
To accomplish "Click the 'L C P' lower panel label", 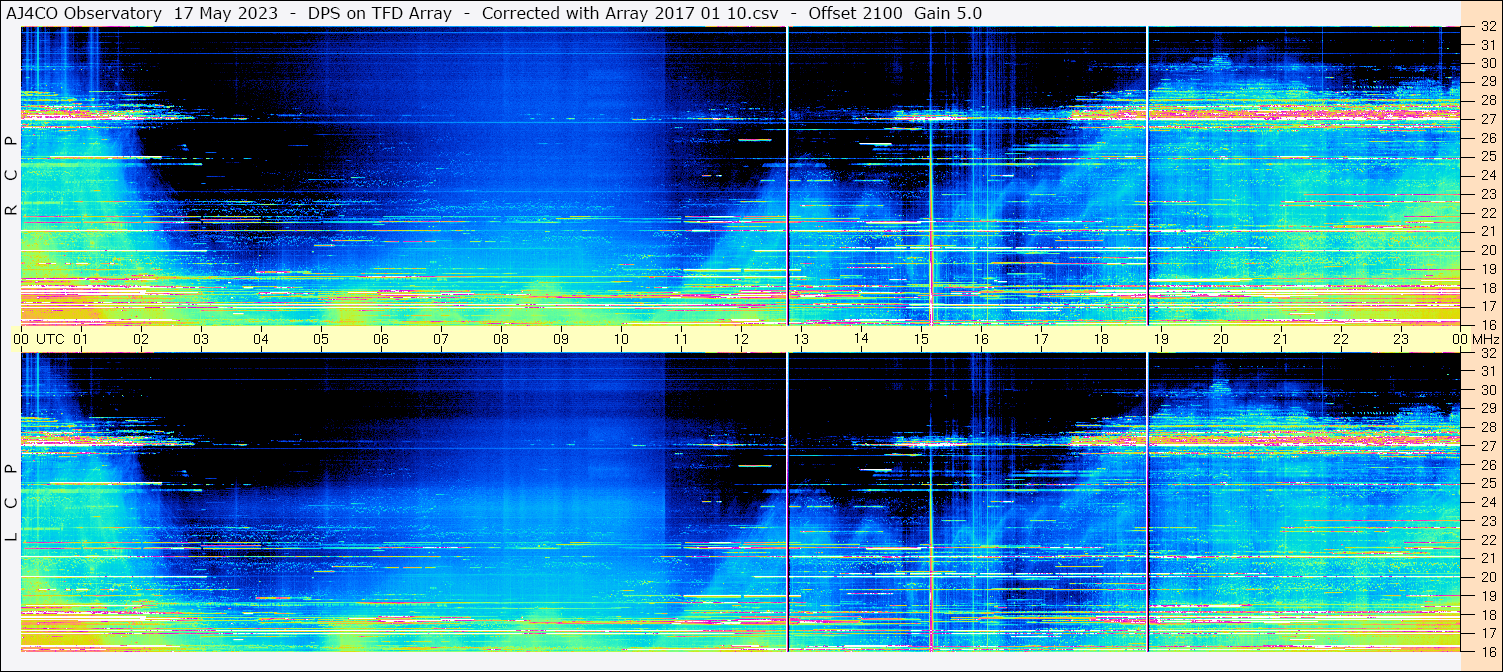I will point(11,503).
